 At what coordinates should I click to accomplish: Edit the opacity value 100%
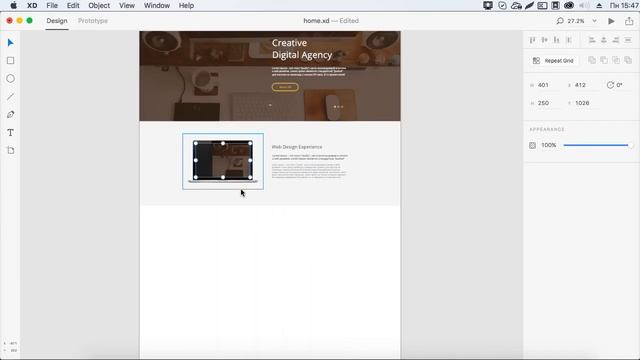tap(549, 145)
